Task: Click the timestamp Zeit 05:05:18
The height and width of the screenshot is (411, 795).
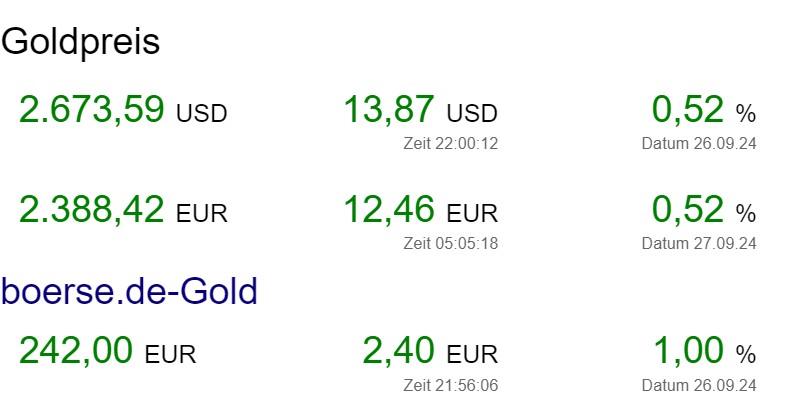Action: [x=450, y=243]
